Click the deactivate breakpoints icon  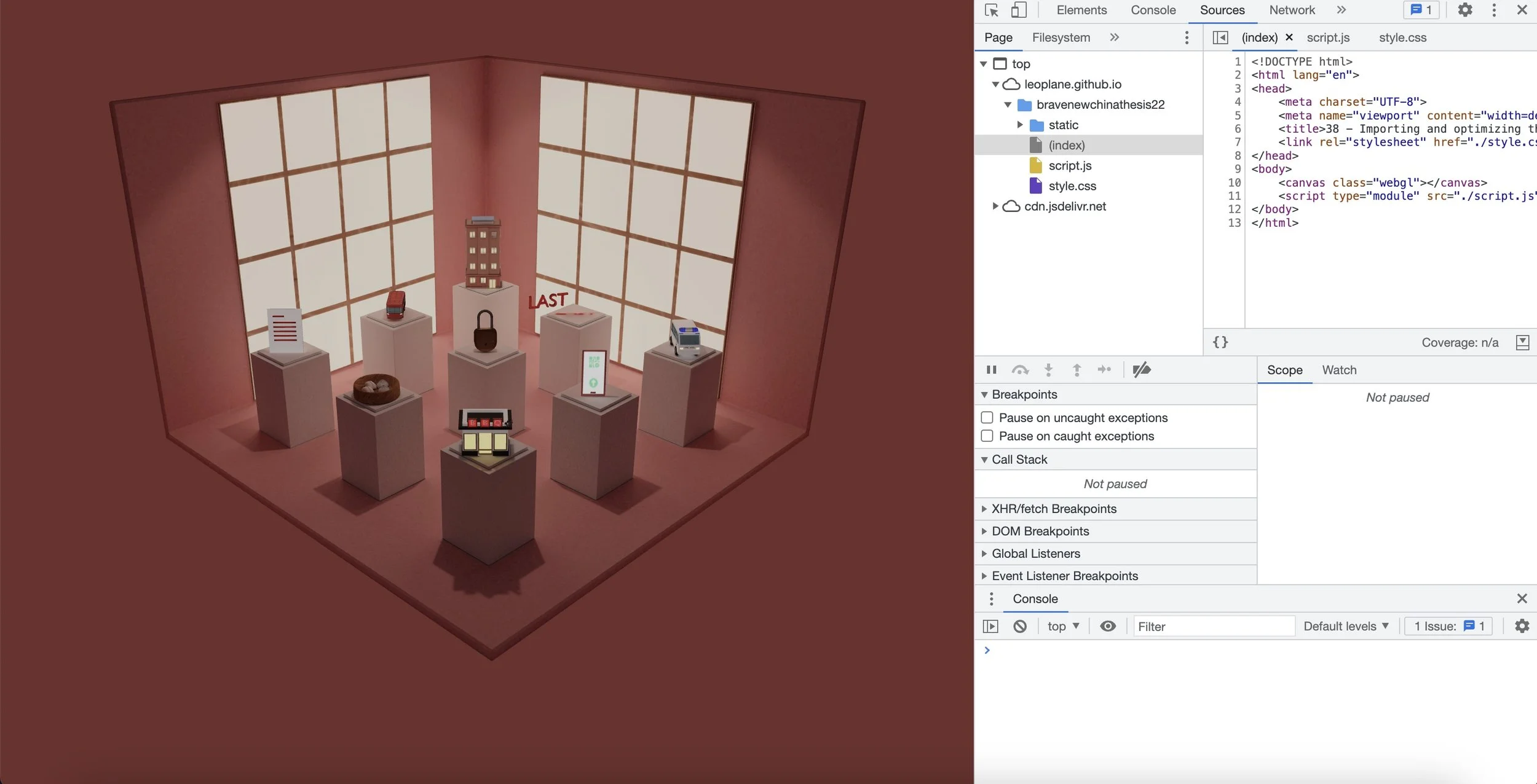pos(1141,370)
